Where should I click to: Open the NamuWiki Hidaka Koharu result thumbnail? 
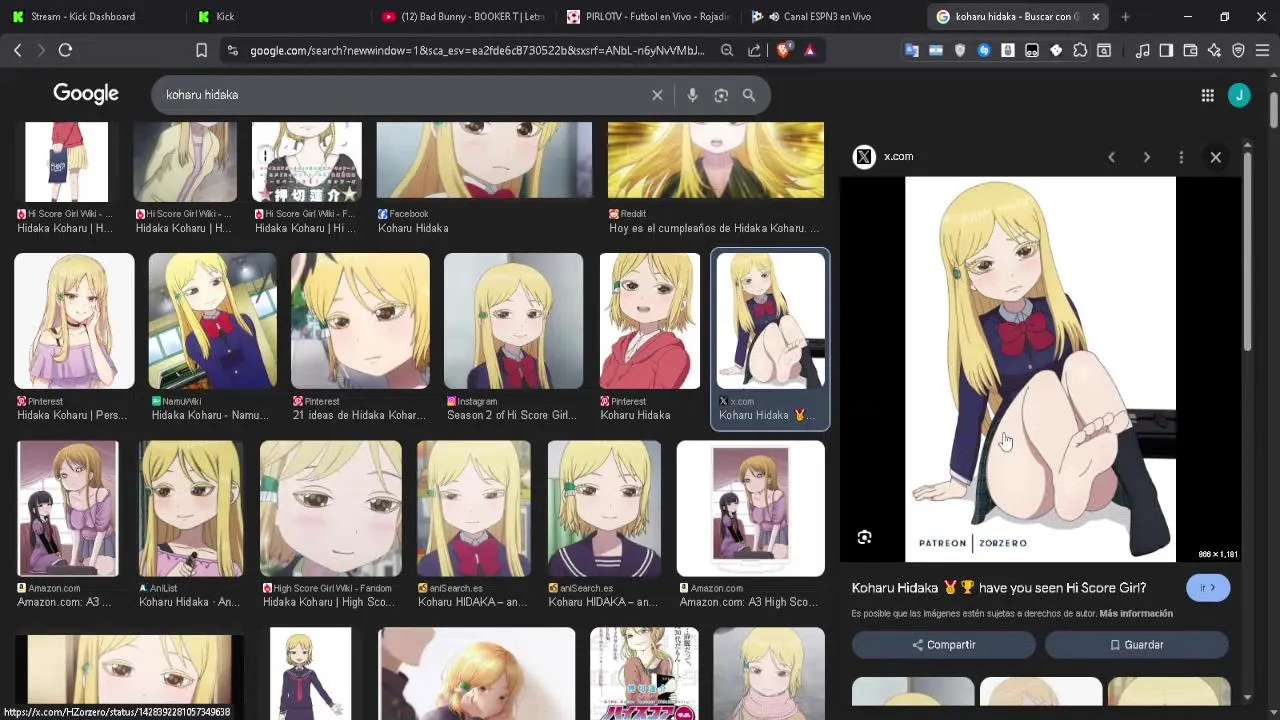pos(212,320)
